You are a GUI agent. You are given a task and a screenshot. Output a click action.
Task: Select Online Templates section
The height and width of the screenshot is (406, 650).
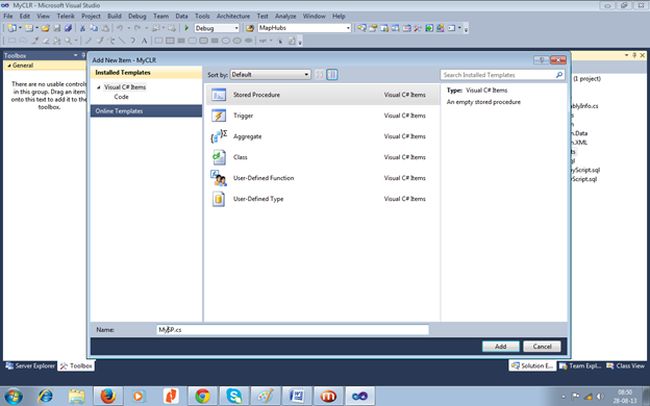pyautogui.click(x=146, y=111)
